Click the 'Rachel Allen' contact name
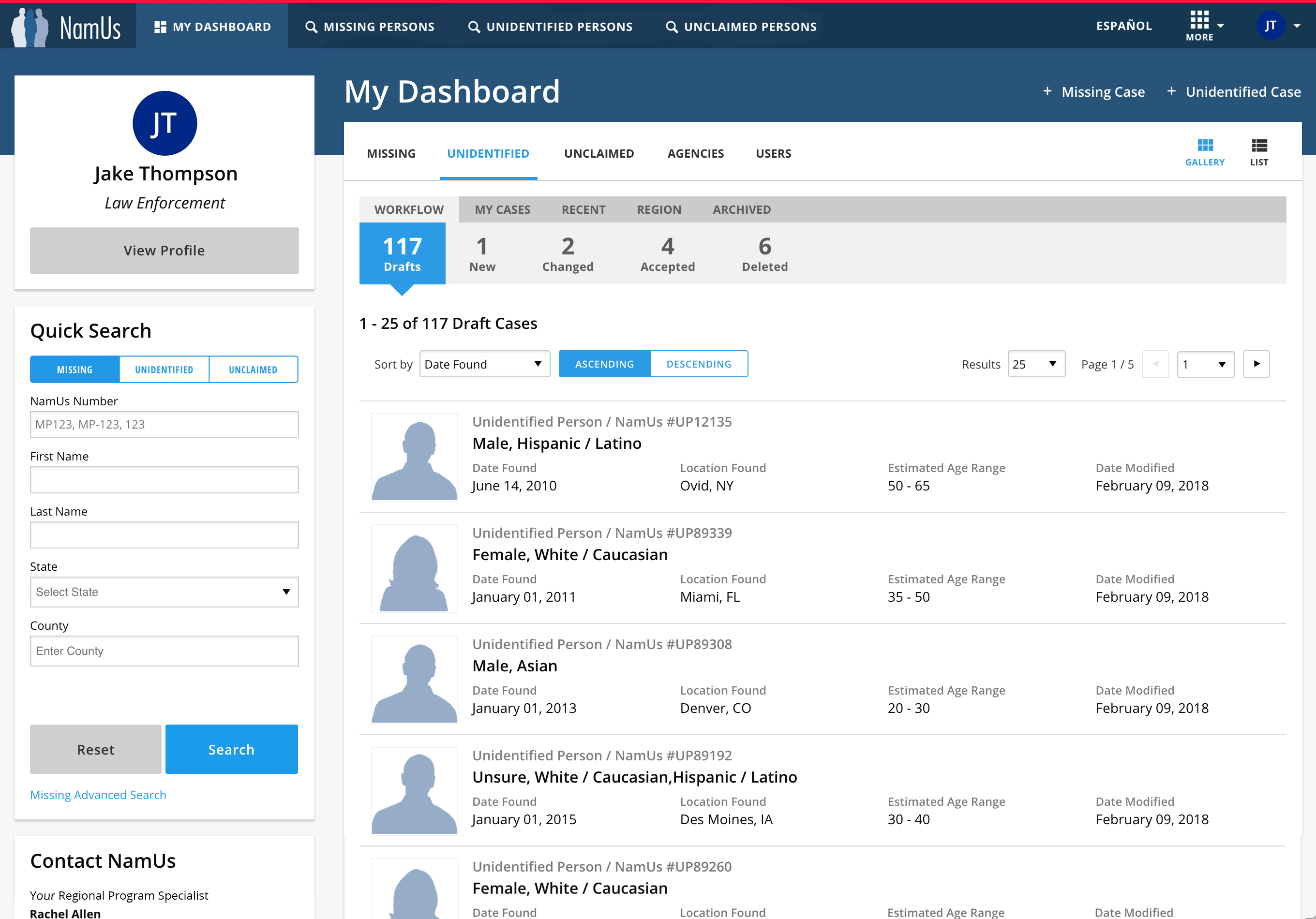The width and height of the screenshot is (1316, 919). pos(65,913)
